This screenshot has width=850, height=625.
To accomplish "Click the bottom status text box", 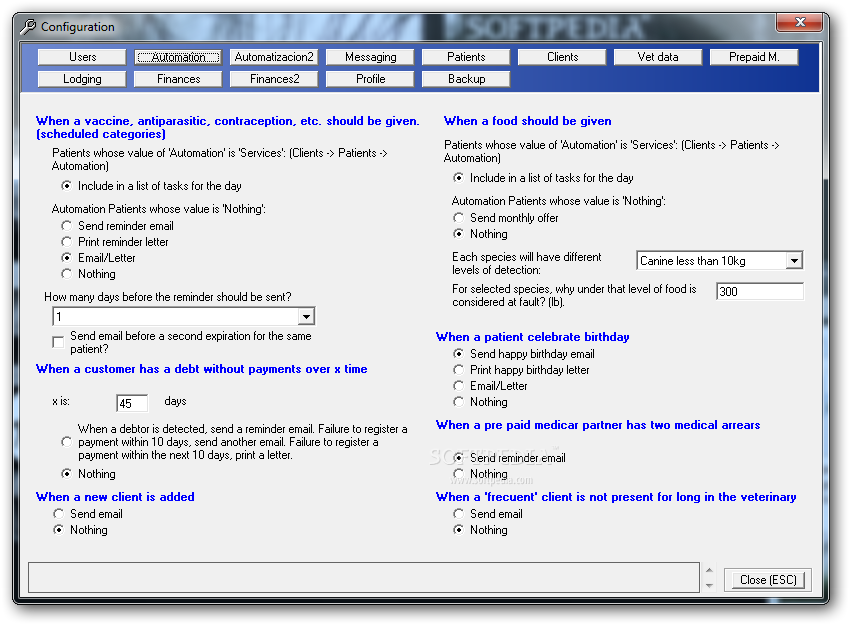I will (364, 577).
